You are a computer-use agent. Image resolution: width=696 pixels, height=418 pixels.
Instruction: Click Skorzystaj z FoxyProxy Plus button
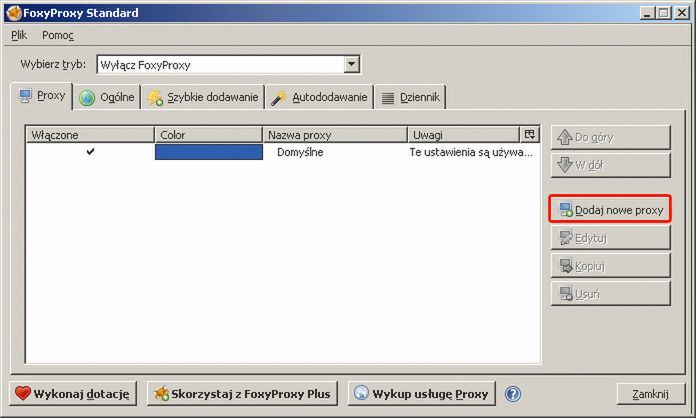(242, 394)
